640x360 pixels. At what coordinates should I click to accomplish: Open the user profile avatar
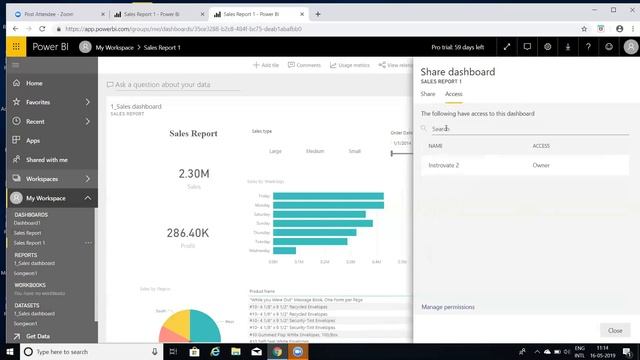631,47
